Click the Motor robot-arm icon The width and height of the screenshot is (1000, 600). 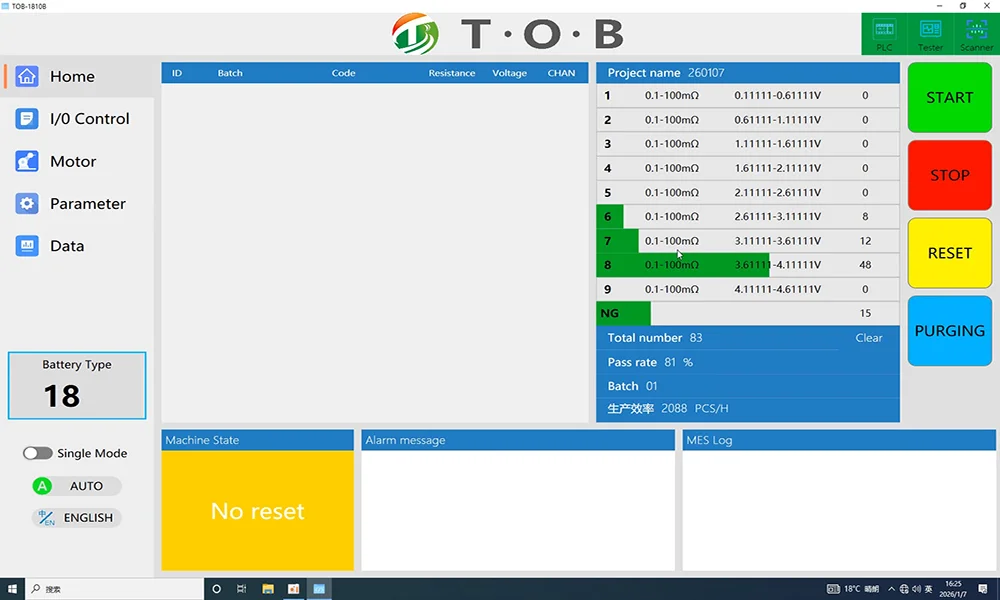pyautogui.click(x=27, y=161)
